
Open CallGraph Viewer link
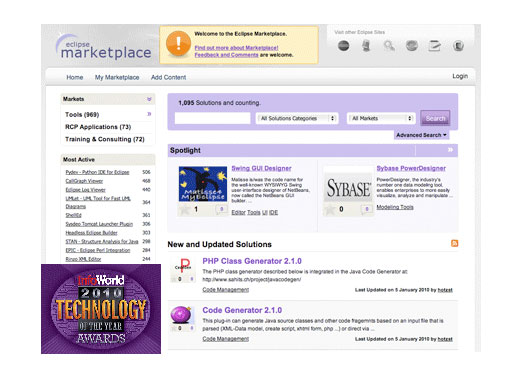click(x=84, y=181)
